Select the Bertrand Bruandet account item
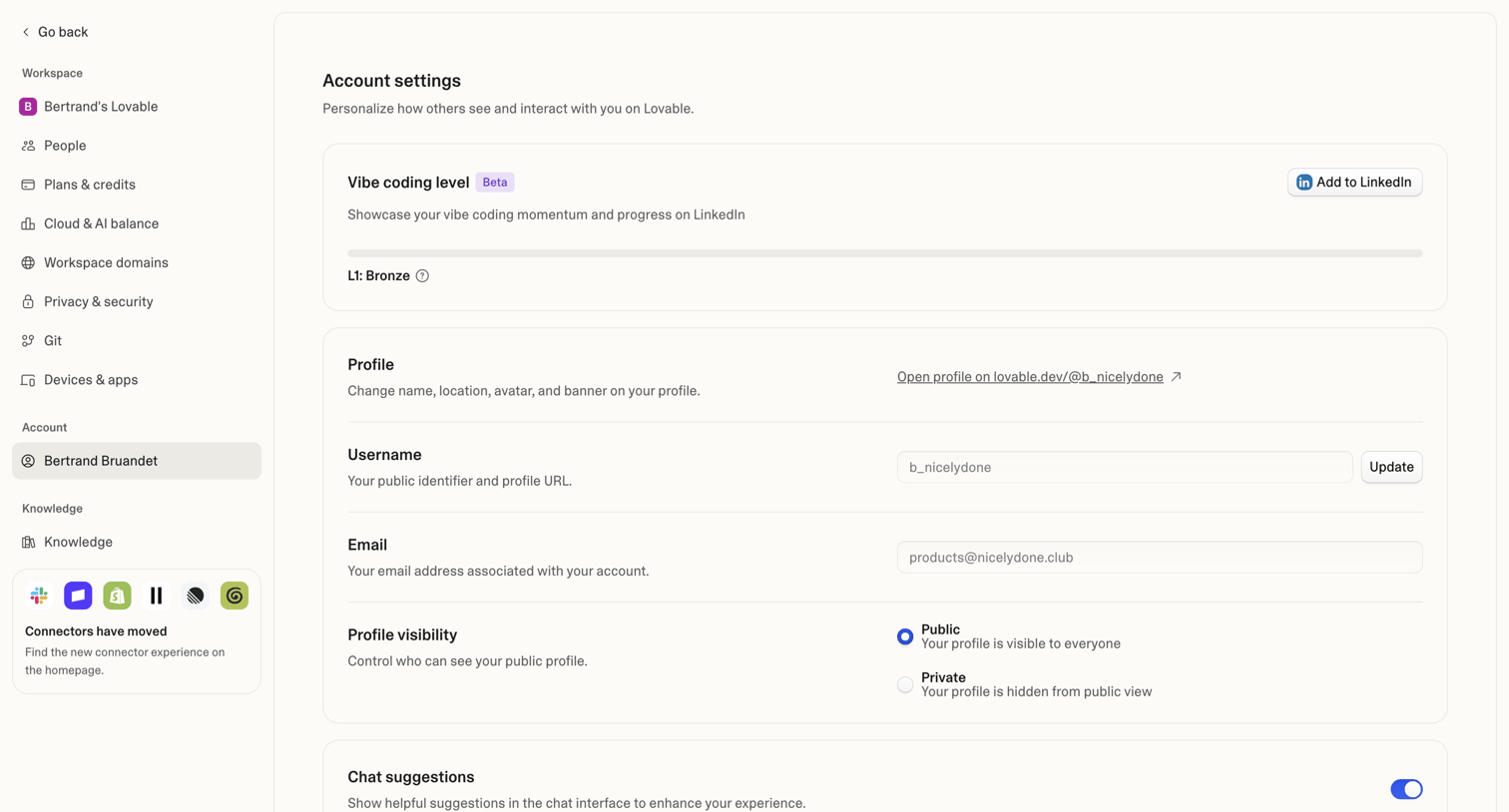Viewport: 1509px width, 812px height. 137,461
